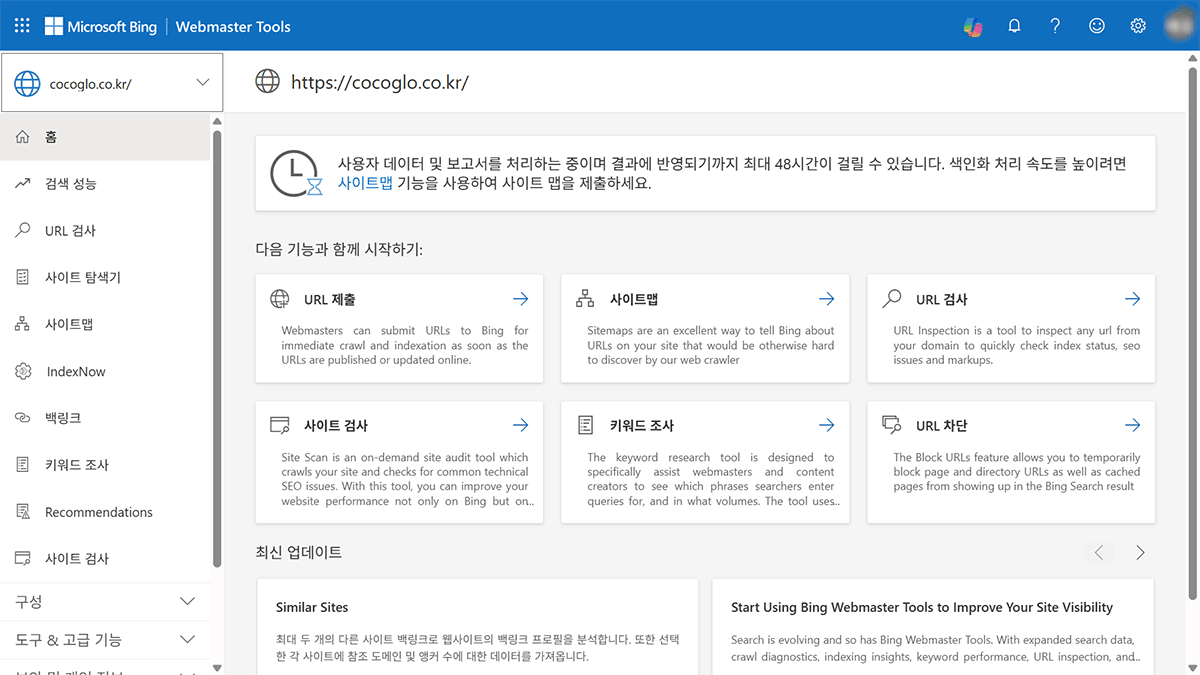The height and width of the screenshot is (675, 1200).
Task: Select 홈 in the sidebar
Action: [105, 136]
